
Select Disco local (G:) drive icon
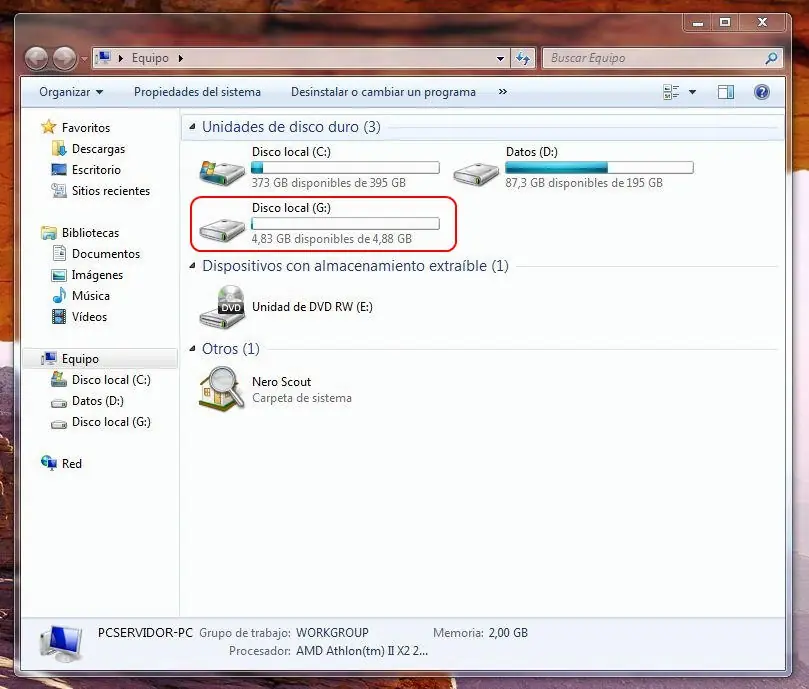click(222, 230)
